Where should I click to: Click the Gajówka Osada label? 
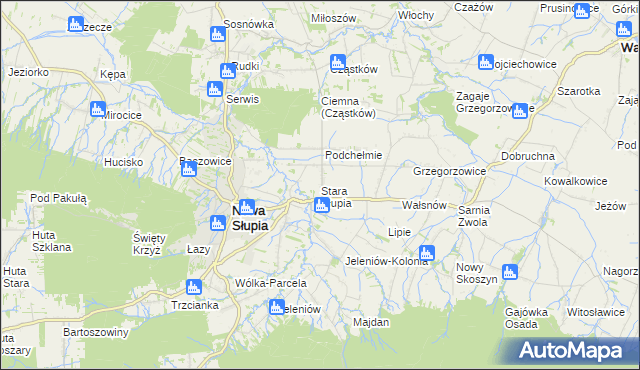tap(526, 318)
